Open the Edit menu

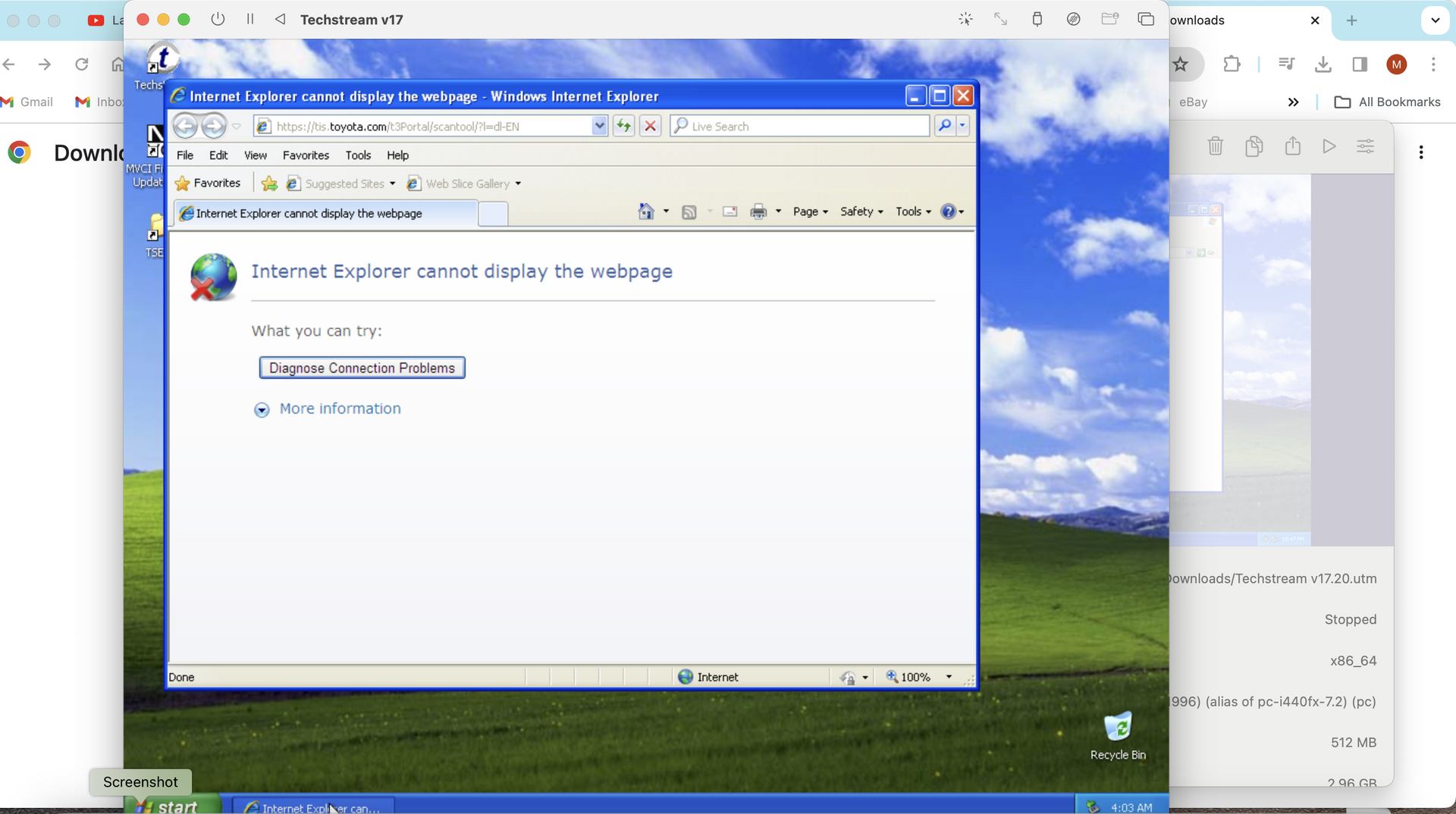218,155
